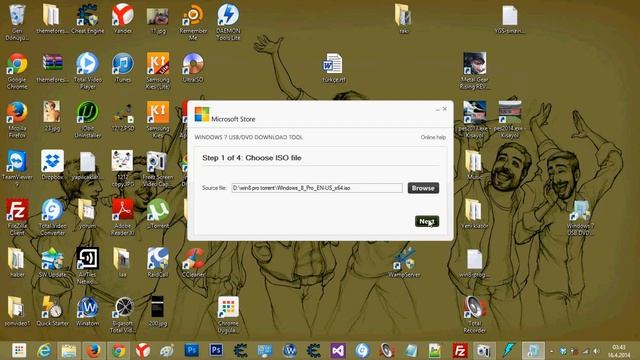640x360 pixels.
Task: Select the Mozilla Firefox desktop shortcut
Action: click(x=17, y=120)
